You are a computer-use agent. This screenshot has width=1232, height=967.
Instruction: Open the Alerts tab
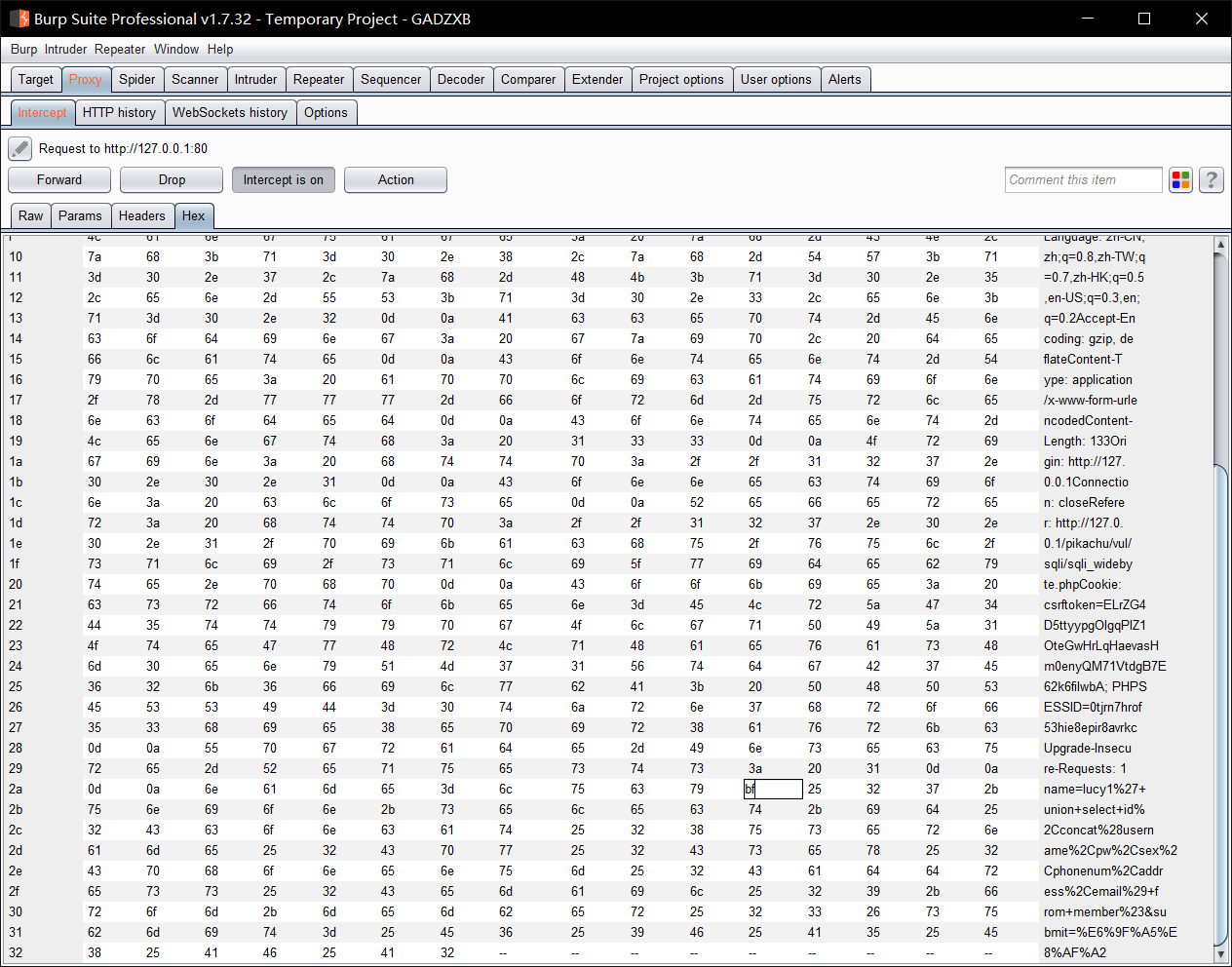[x=845, y=79]
